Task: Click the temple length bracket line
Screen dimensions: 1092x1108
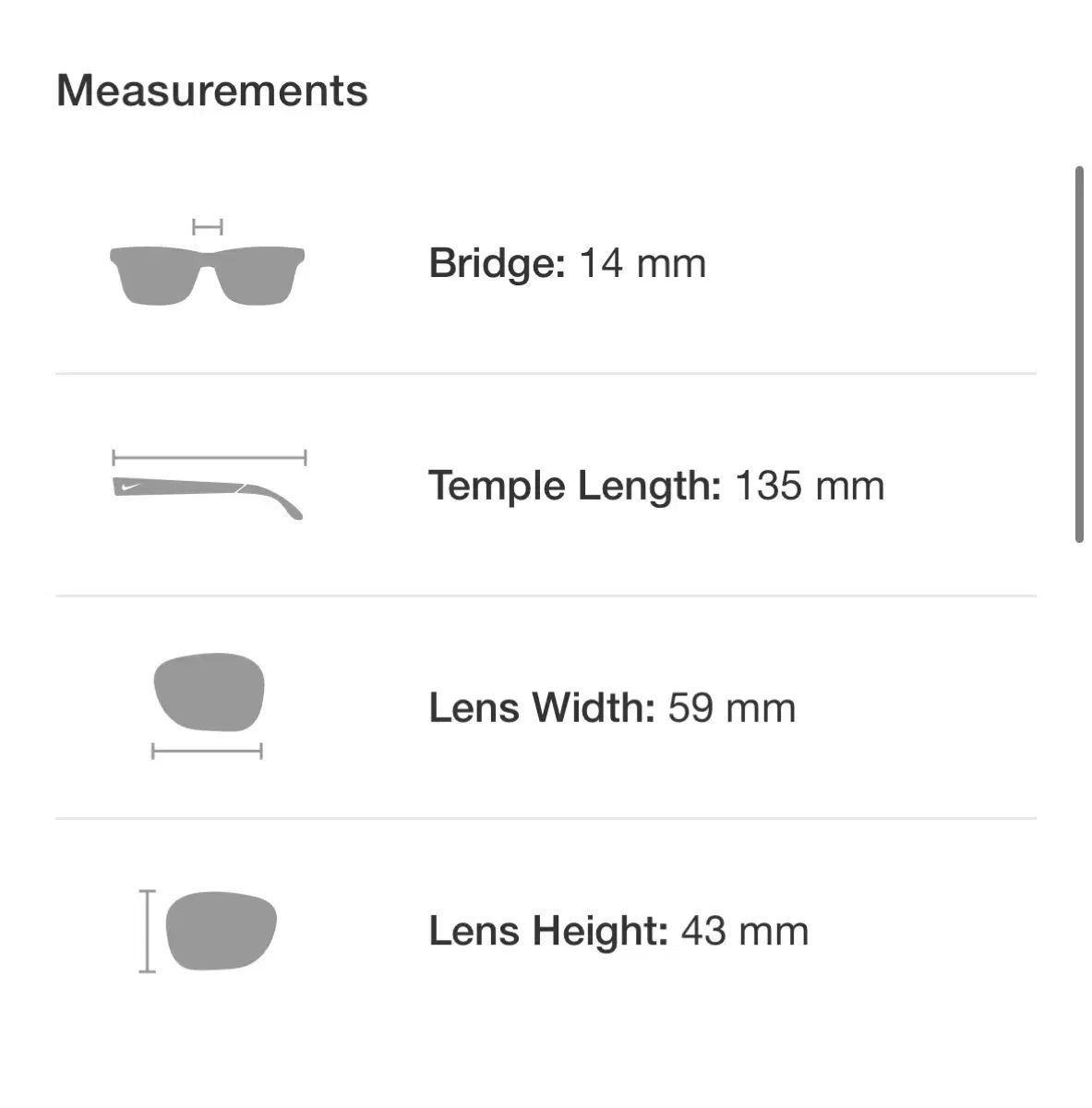Action: coord(209,457)
